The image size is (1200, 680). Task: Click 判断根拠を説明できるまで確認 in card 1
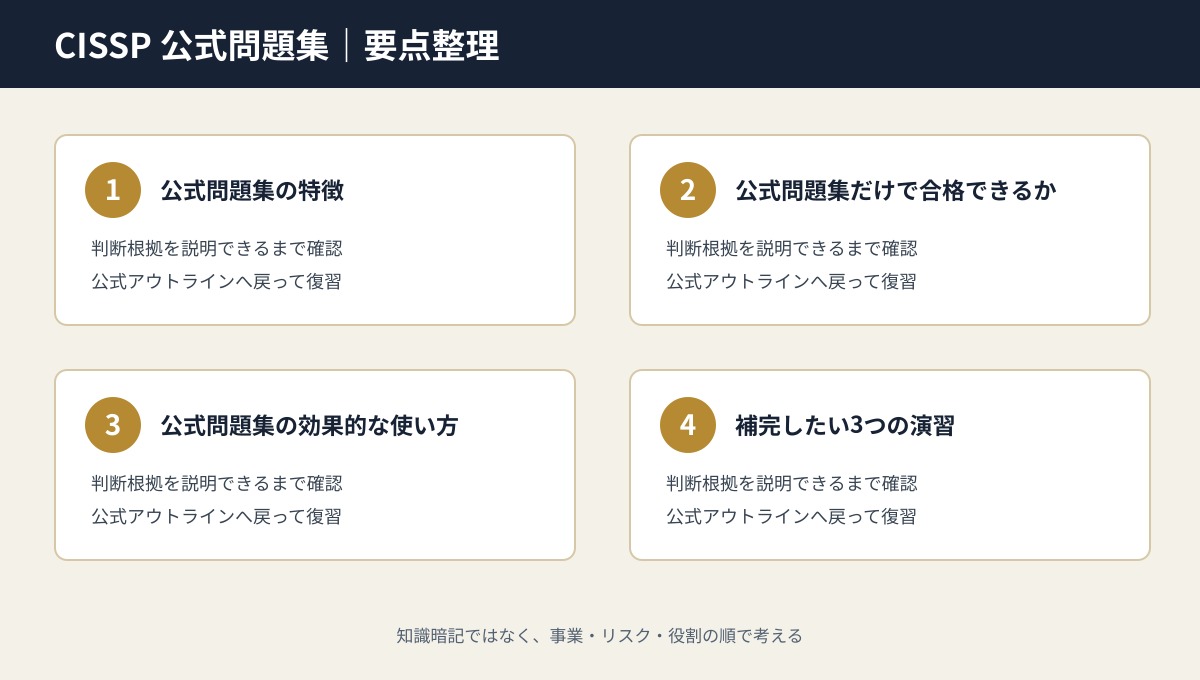[217, 248]
